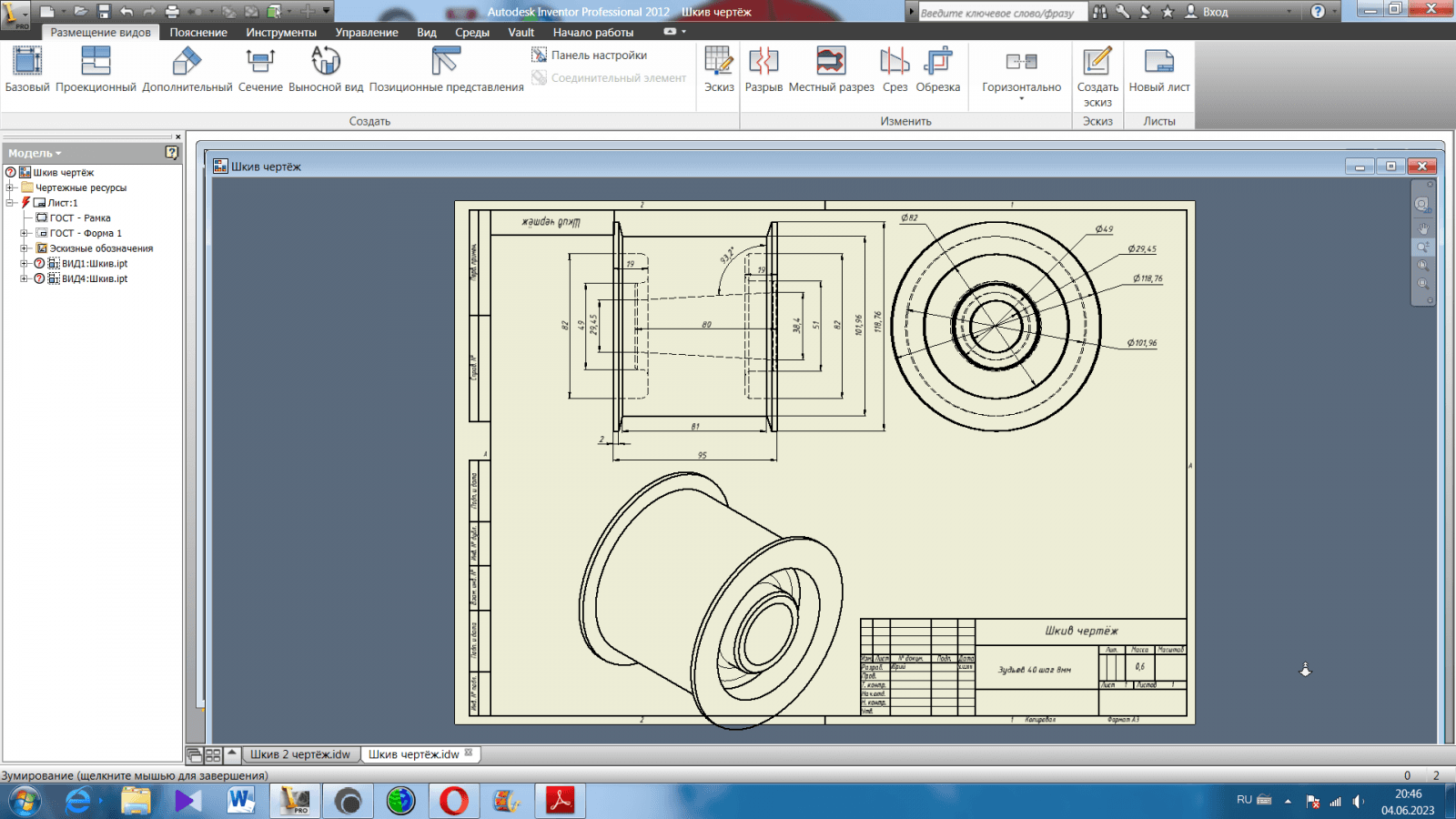Image resolution: width=1456 pixels, height=819 pixels.
Task: Open Adobe Reader from the taskbar
Action: click(560, 801)
